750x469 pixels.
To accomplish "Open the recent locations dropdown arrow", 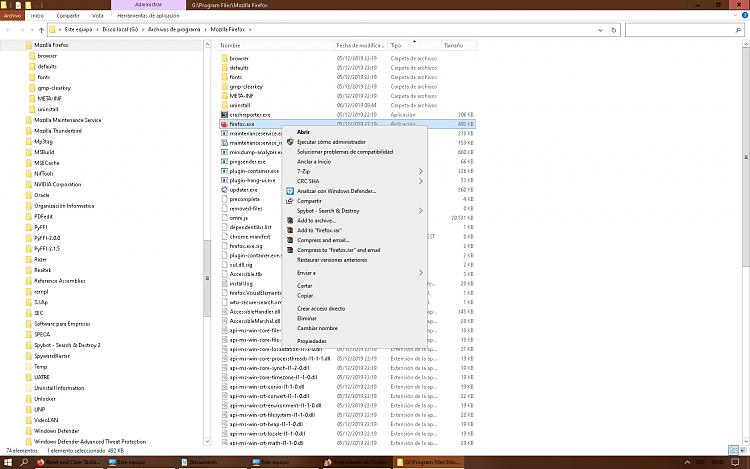I will [x=32, y=30].
